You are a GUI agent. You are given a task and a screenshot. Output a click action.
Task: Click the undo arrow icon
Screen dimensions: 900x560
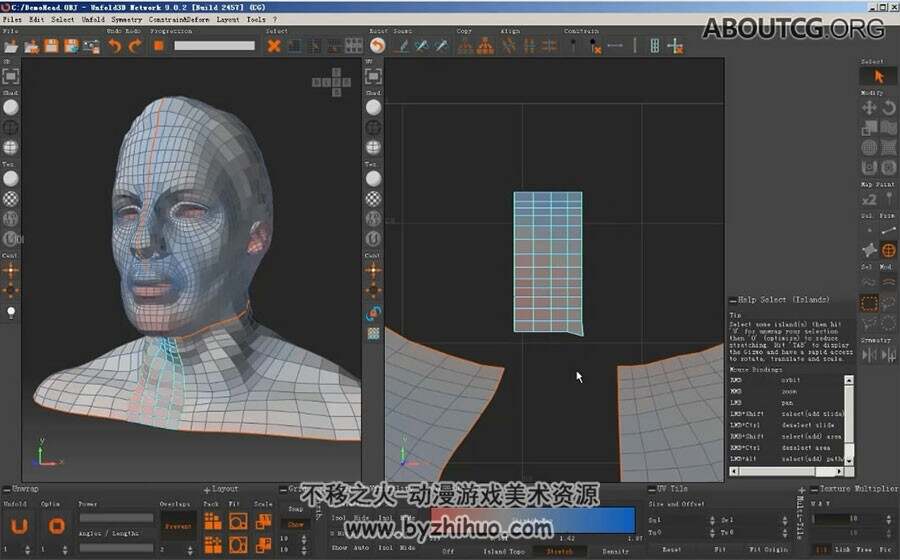pos(115,46)
